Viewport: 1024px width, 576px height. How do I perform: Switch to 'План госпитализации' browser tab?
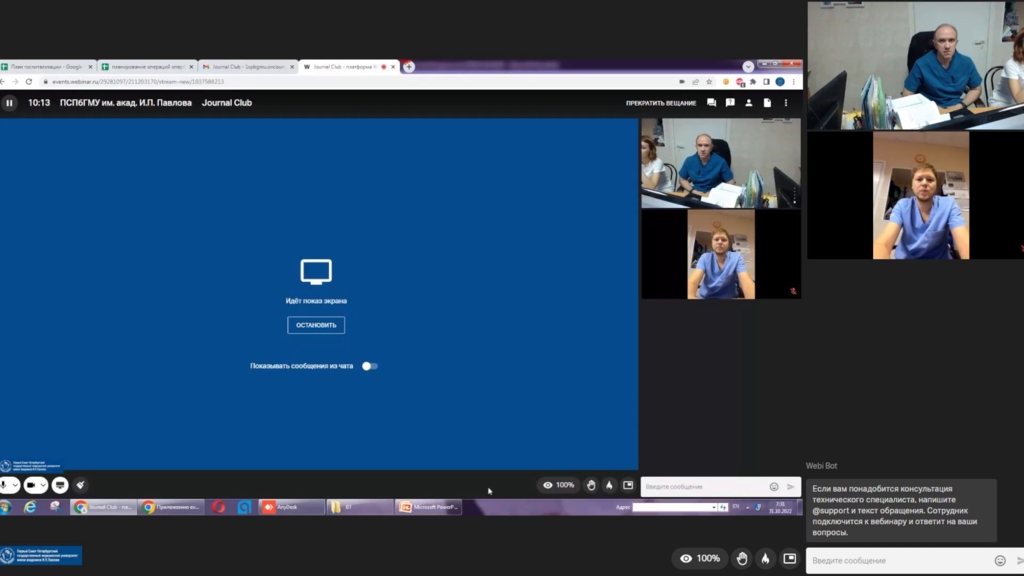[46, 67]
